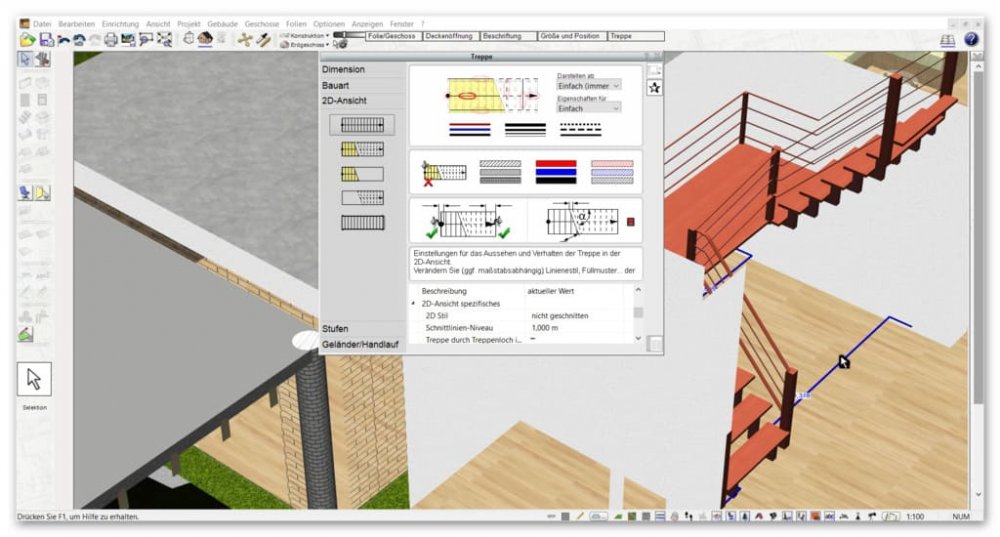Print using the printer toolbar icon
The image size is (1000, 537).
[x=111, y=40]
